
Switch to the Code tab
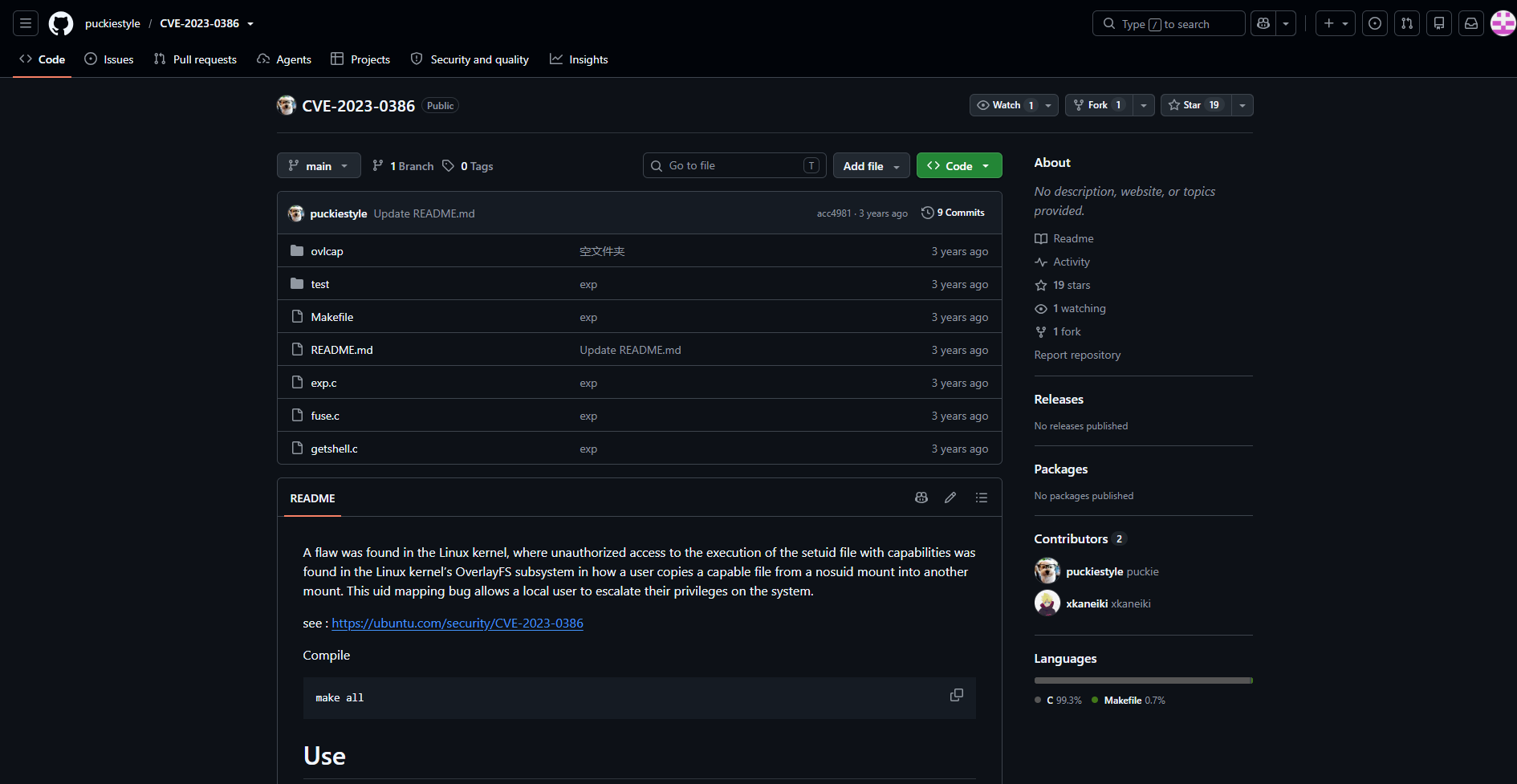[x=43, y=59]
